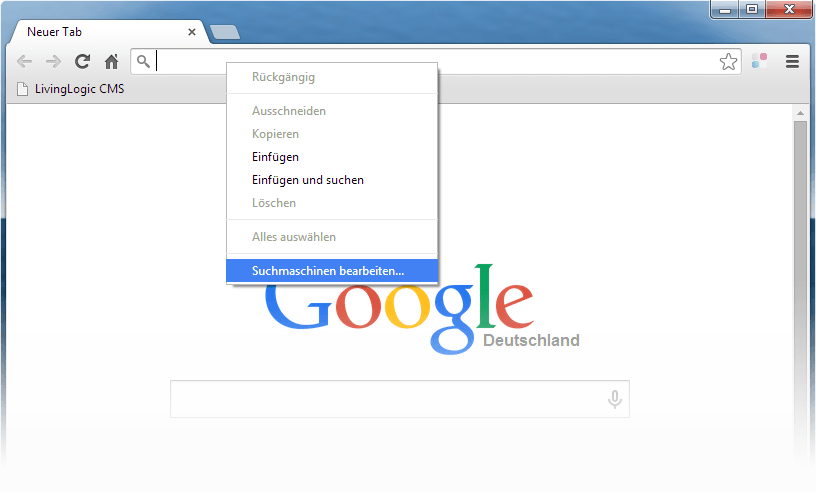816x492 pixels.
Task: Select Einfügen und suchen
Action: (x=332, y=180)
